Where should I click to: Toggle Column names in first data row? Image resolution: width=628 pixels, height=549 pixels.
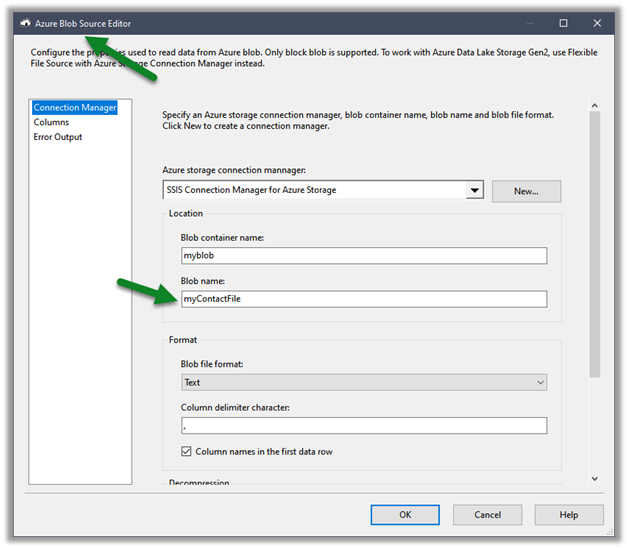click(x=187, y=452)
